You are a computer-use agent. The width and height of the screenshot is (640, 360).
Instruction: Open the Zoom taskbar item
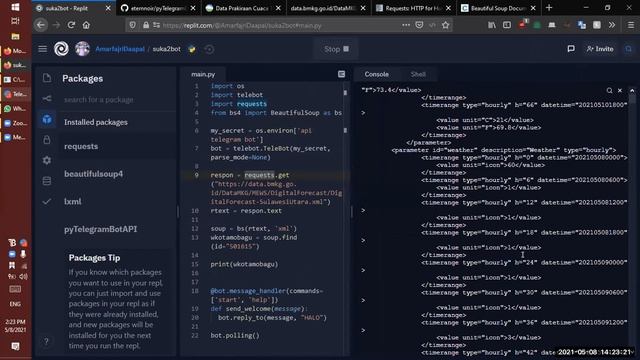coord(15,123)
